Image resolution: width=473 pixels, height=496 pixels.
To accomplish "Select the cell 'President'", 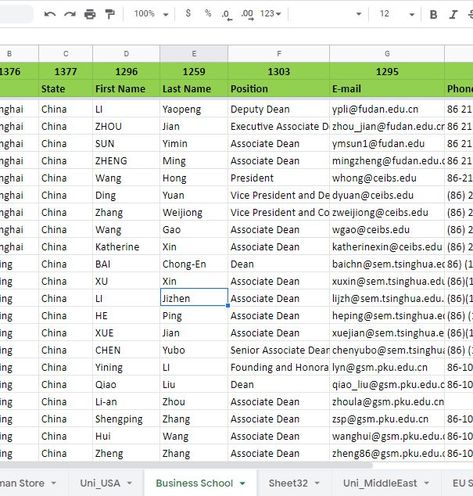I will [x=279, y=178].
